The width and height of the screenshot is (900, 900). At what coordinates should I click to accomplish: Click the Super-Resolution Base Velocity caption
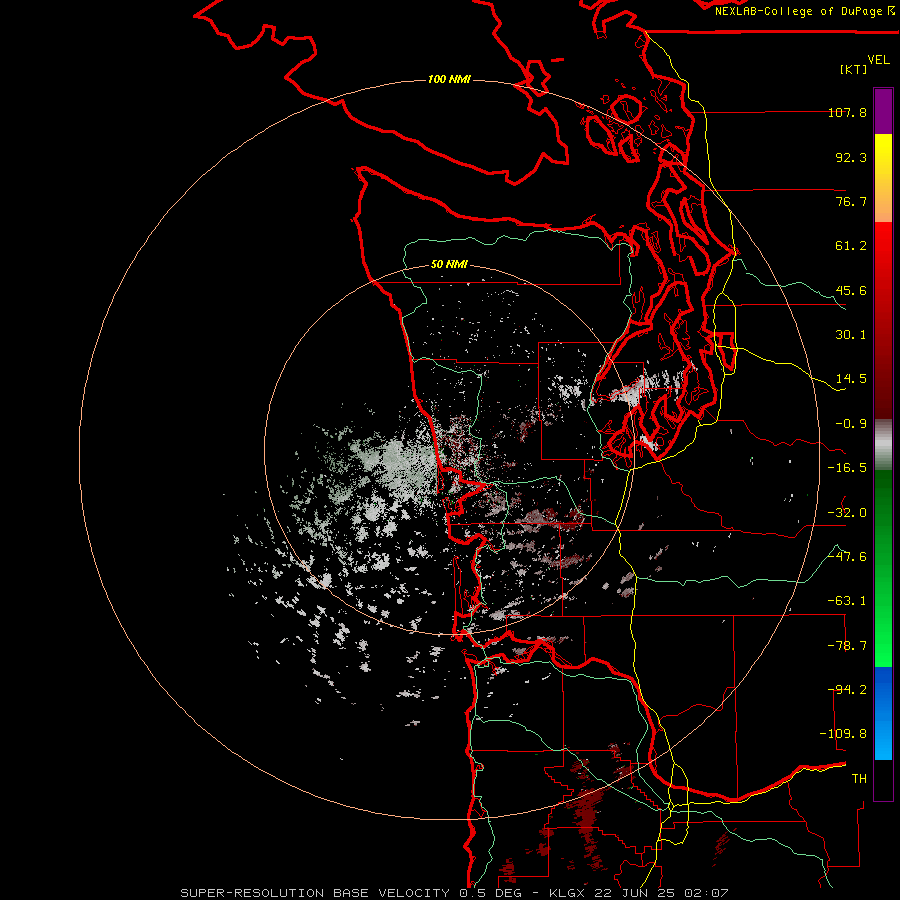point(454,893)
